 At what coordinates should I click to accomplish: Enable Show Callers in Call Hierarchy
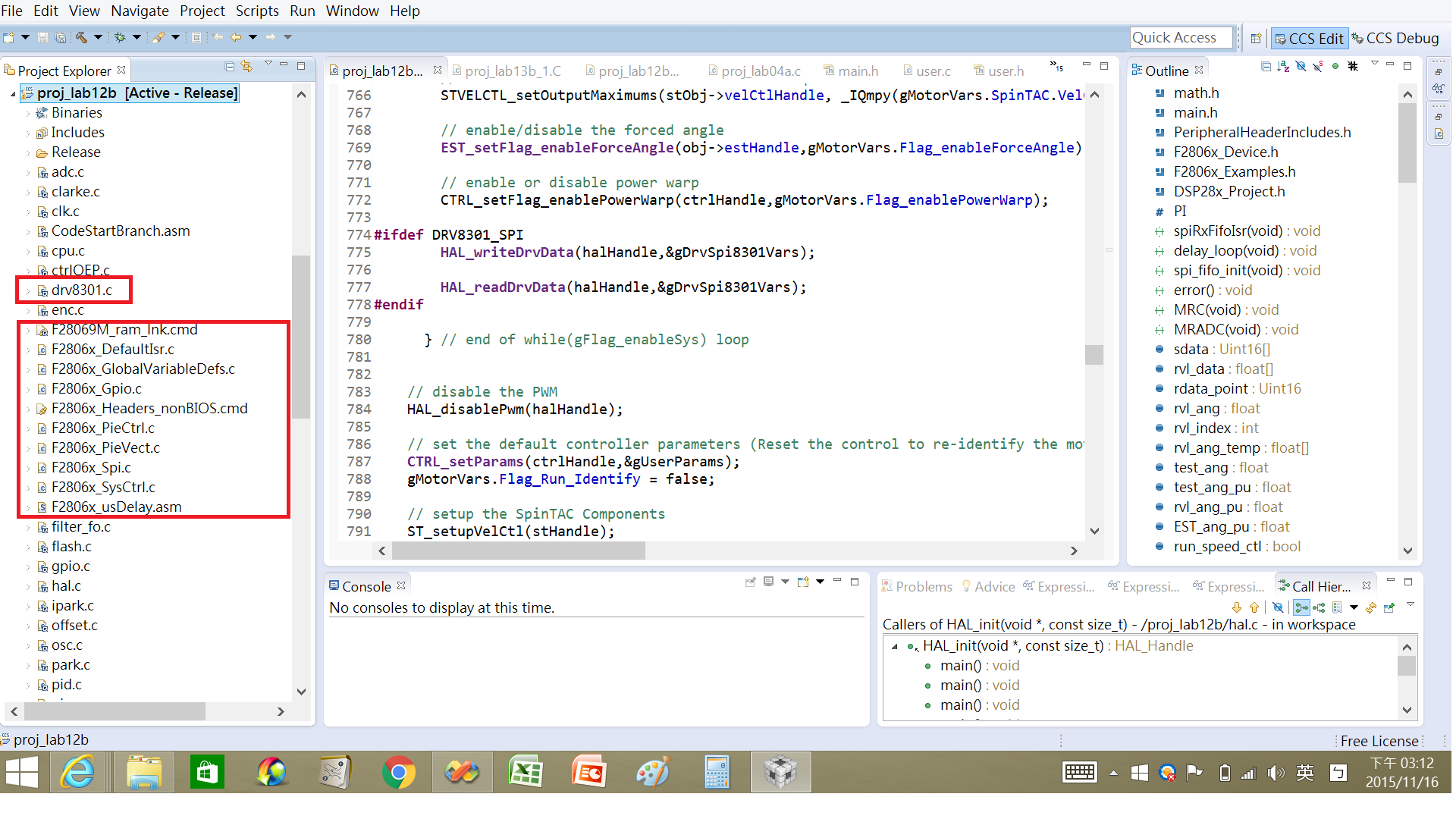coord(1301,607)
